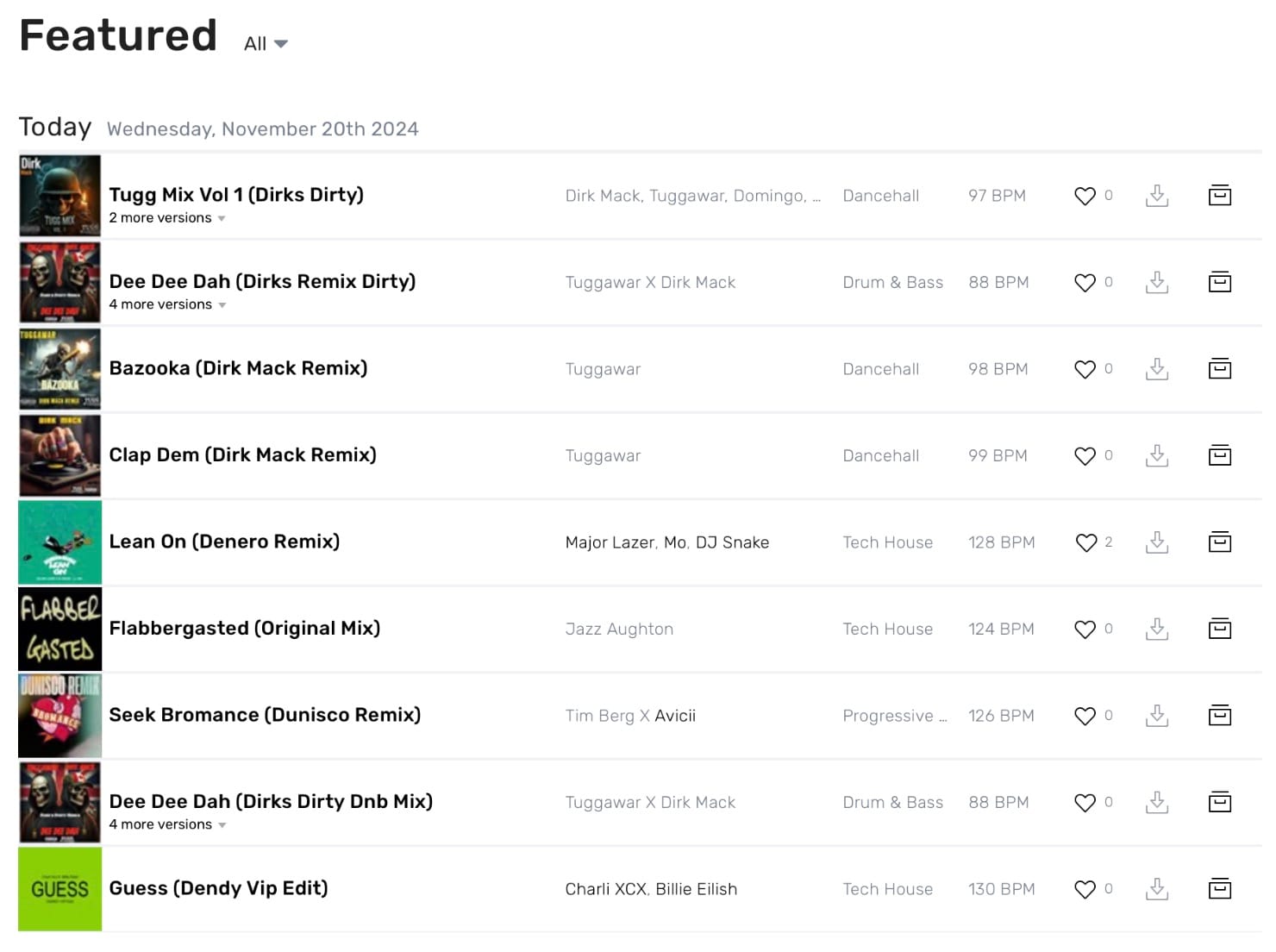Like the Guess (Dendy Vip Edit) track
1276x952 pixels.
1085,888
